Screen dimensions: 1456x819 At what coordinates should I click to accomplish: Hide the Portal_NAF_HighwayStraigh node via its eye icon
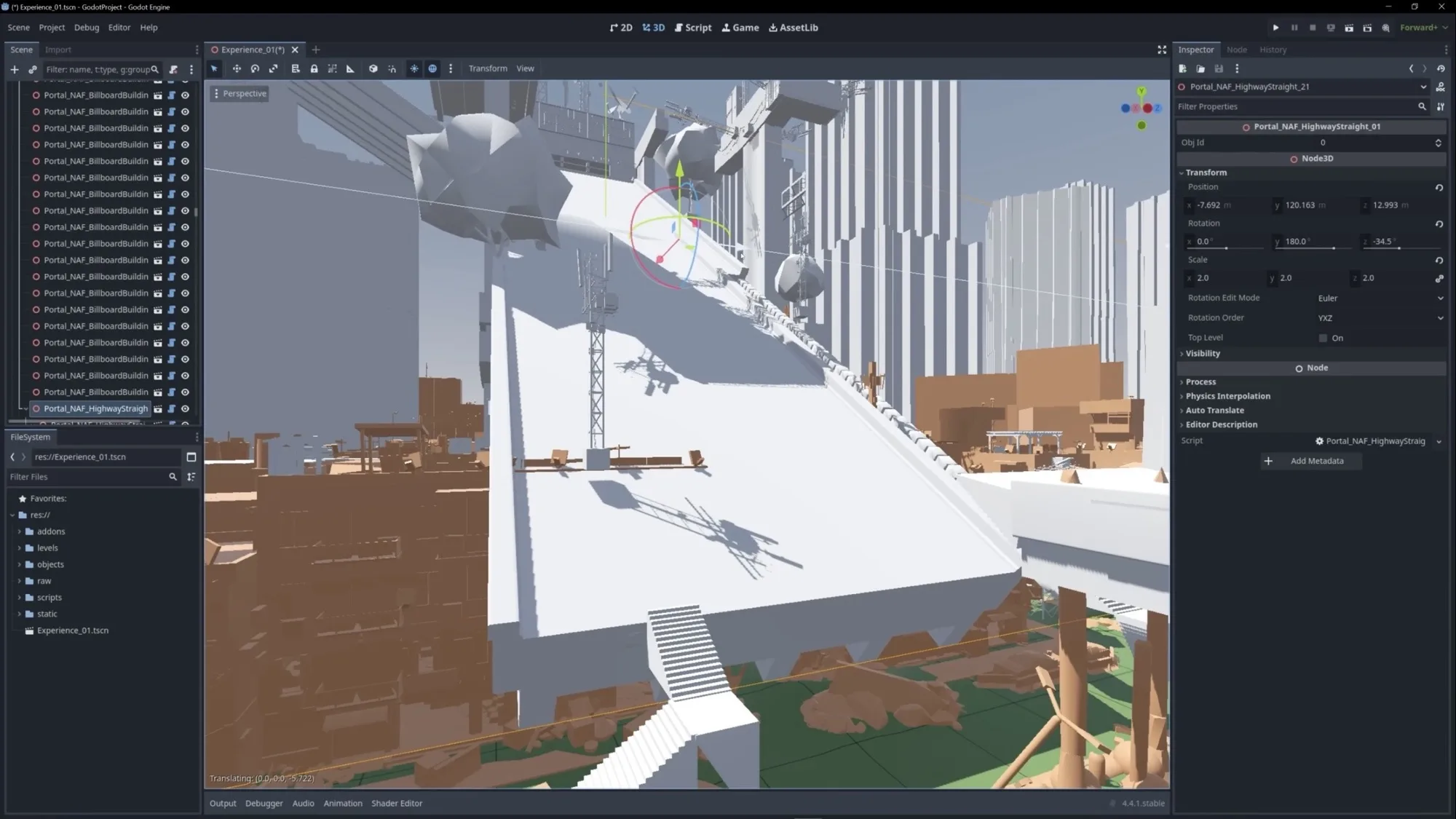(x=185, y=409)
